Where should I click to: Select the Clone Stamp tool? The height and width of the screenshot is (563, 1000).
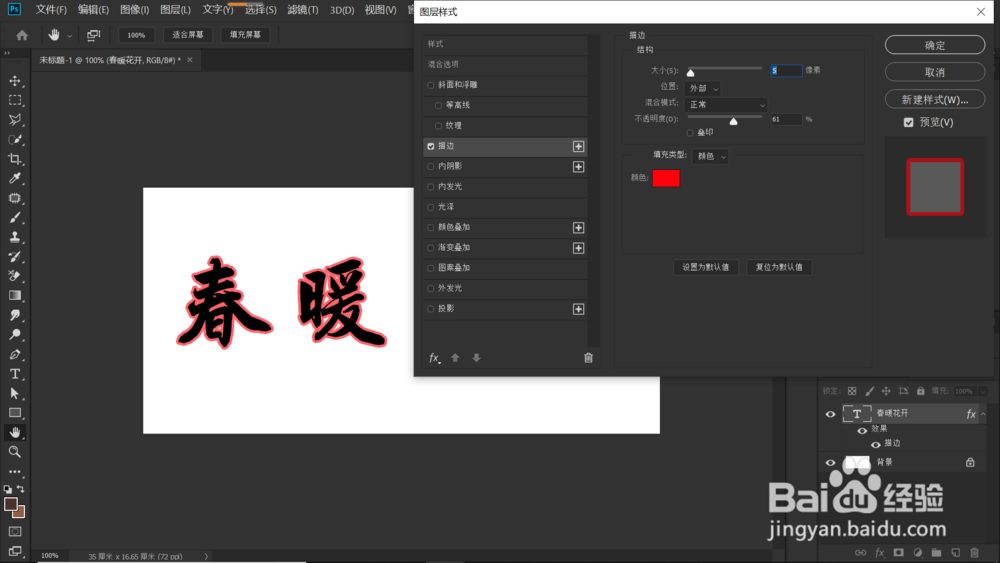coord(15,237)
